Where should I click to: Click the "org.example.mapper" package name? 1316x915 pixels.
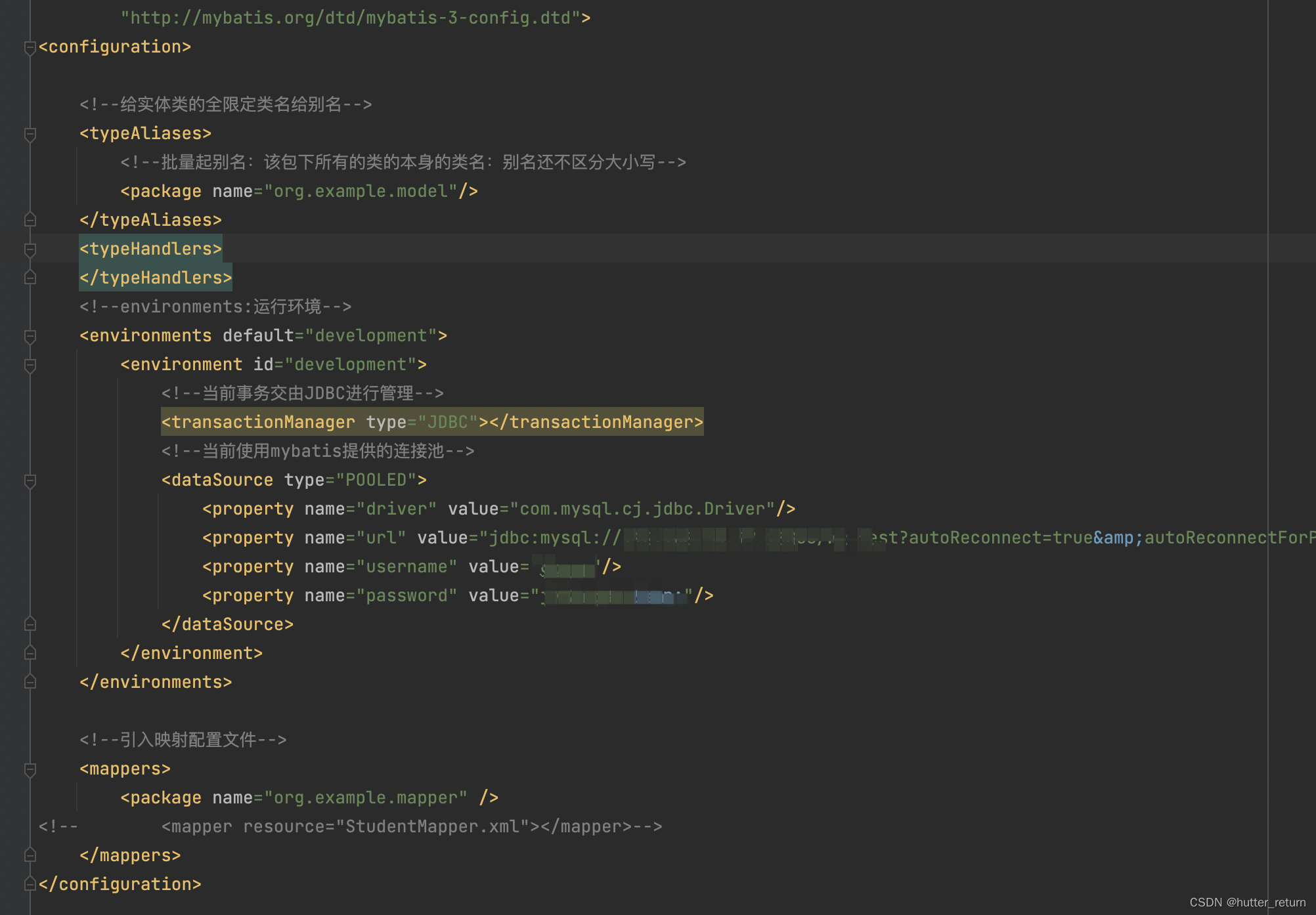pos(366,798)
